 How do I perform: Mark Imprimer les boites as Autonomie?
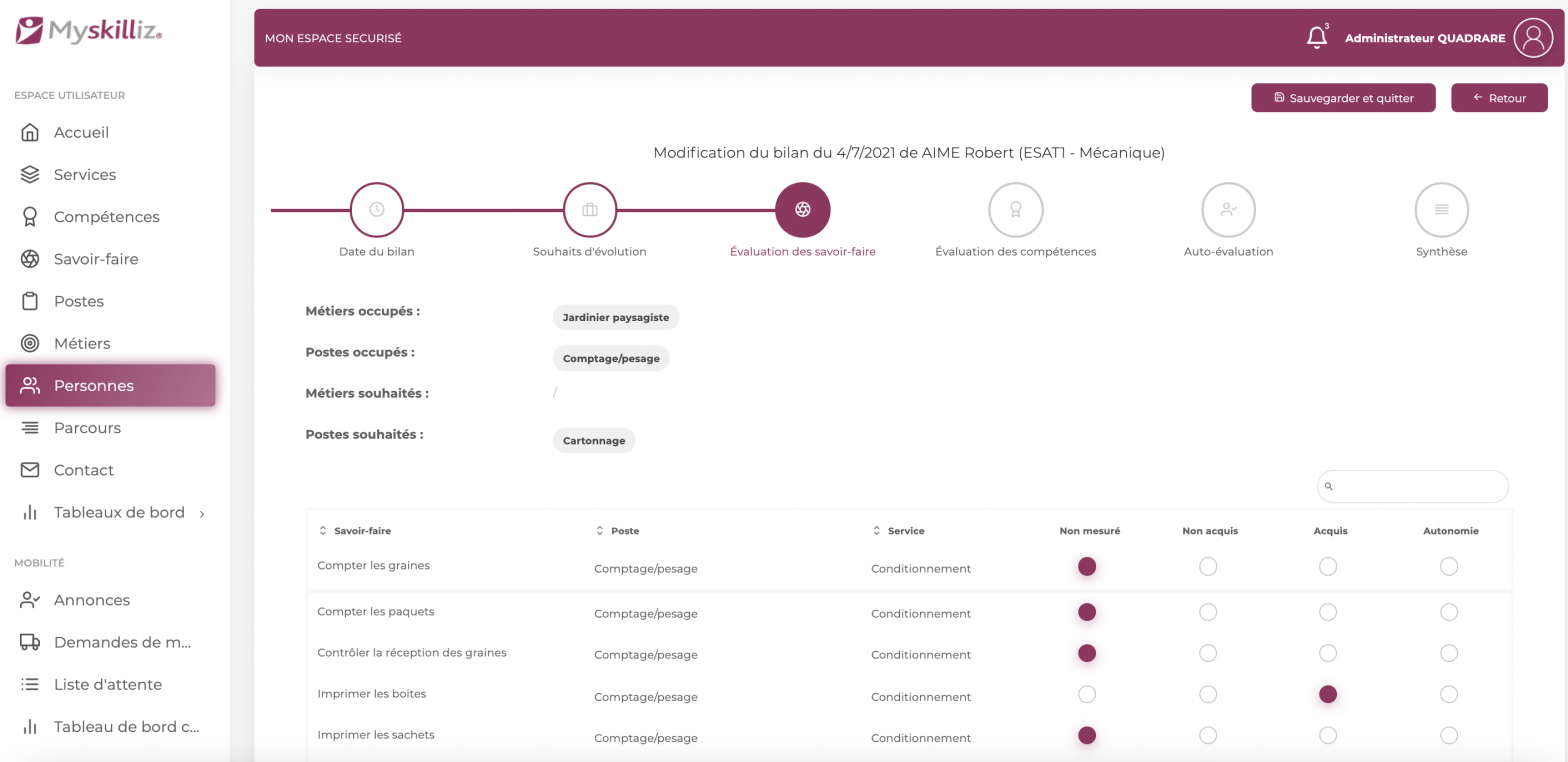click(x=1448, y=695)
